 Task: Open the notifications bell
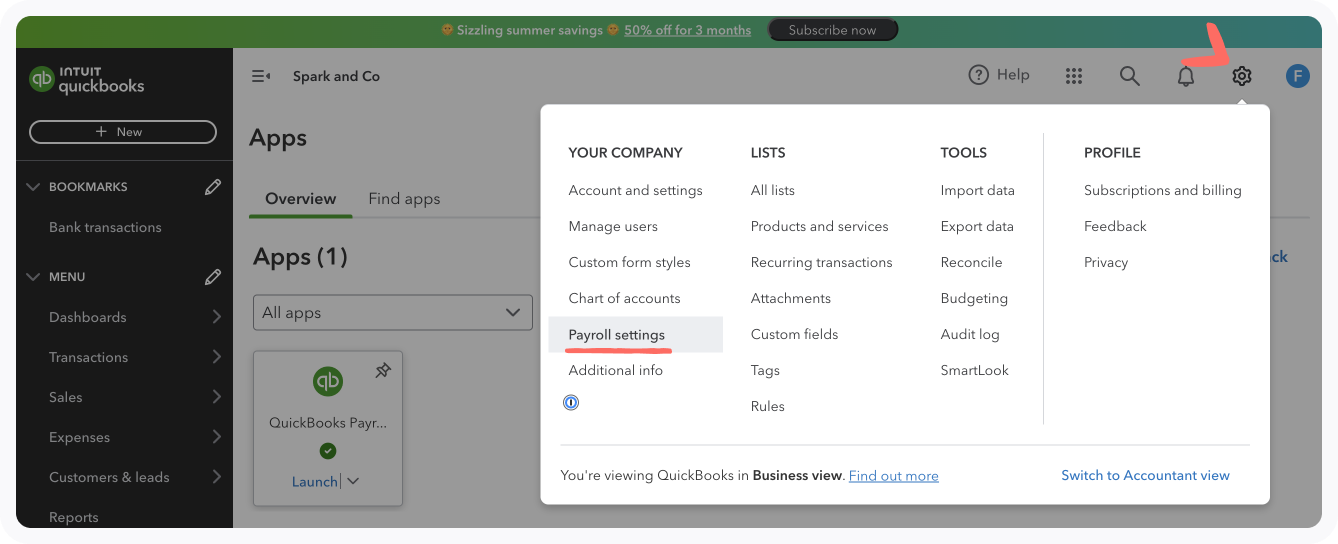point(1185,76)
